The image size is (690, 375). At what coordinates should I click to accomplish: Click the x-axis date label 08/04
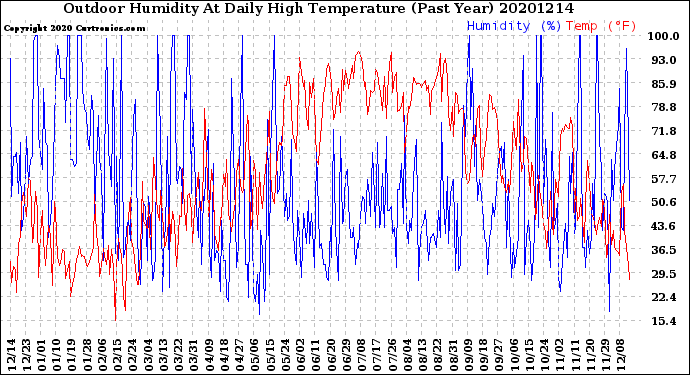tap(407, 355)
